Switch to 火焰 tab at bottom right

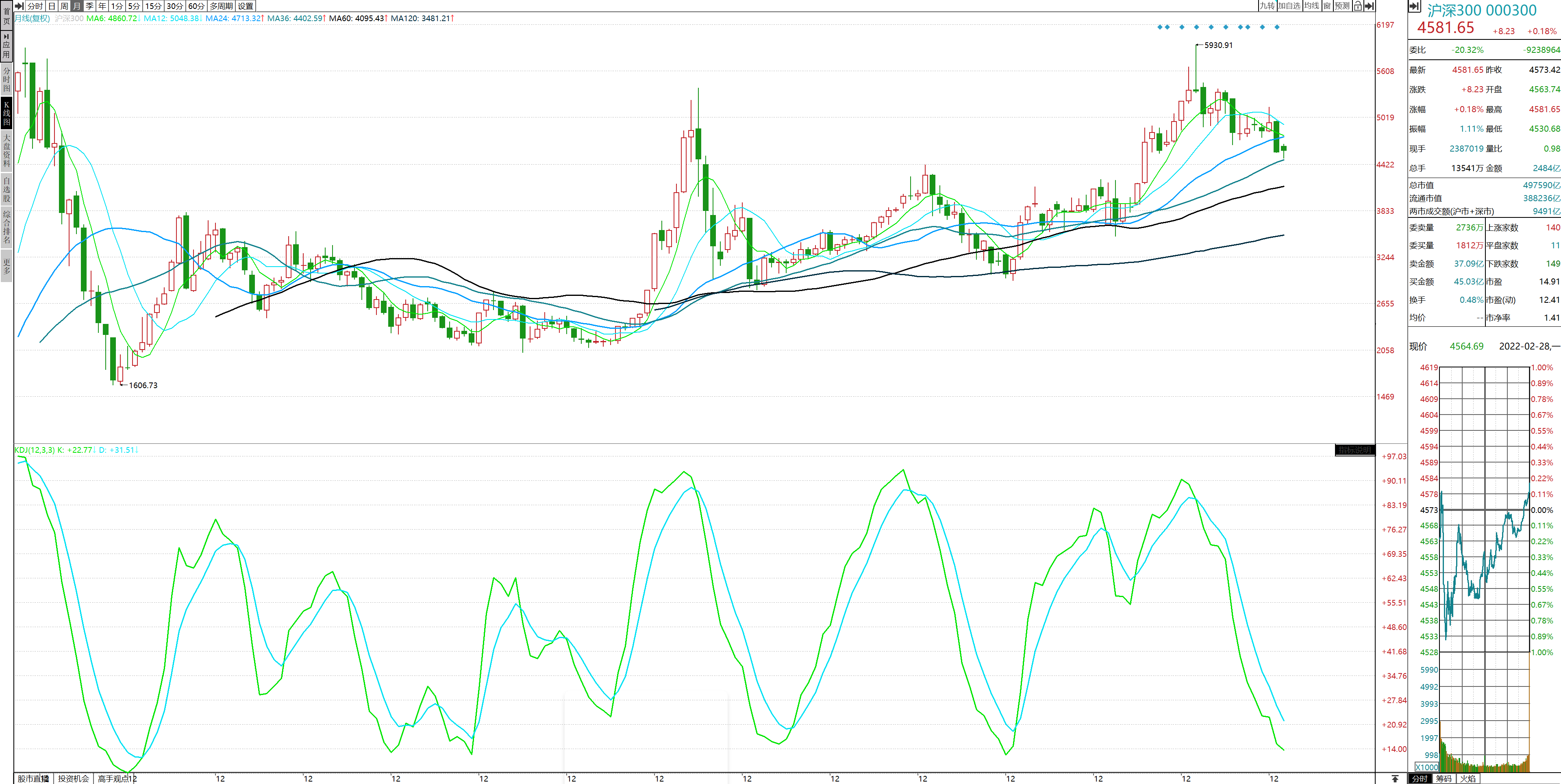point(1468,779)
